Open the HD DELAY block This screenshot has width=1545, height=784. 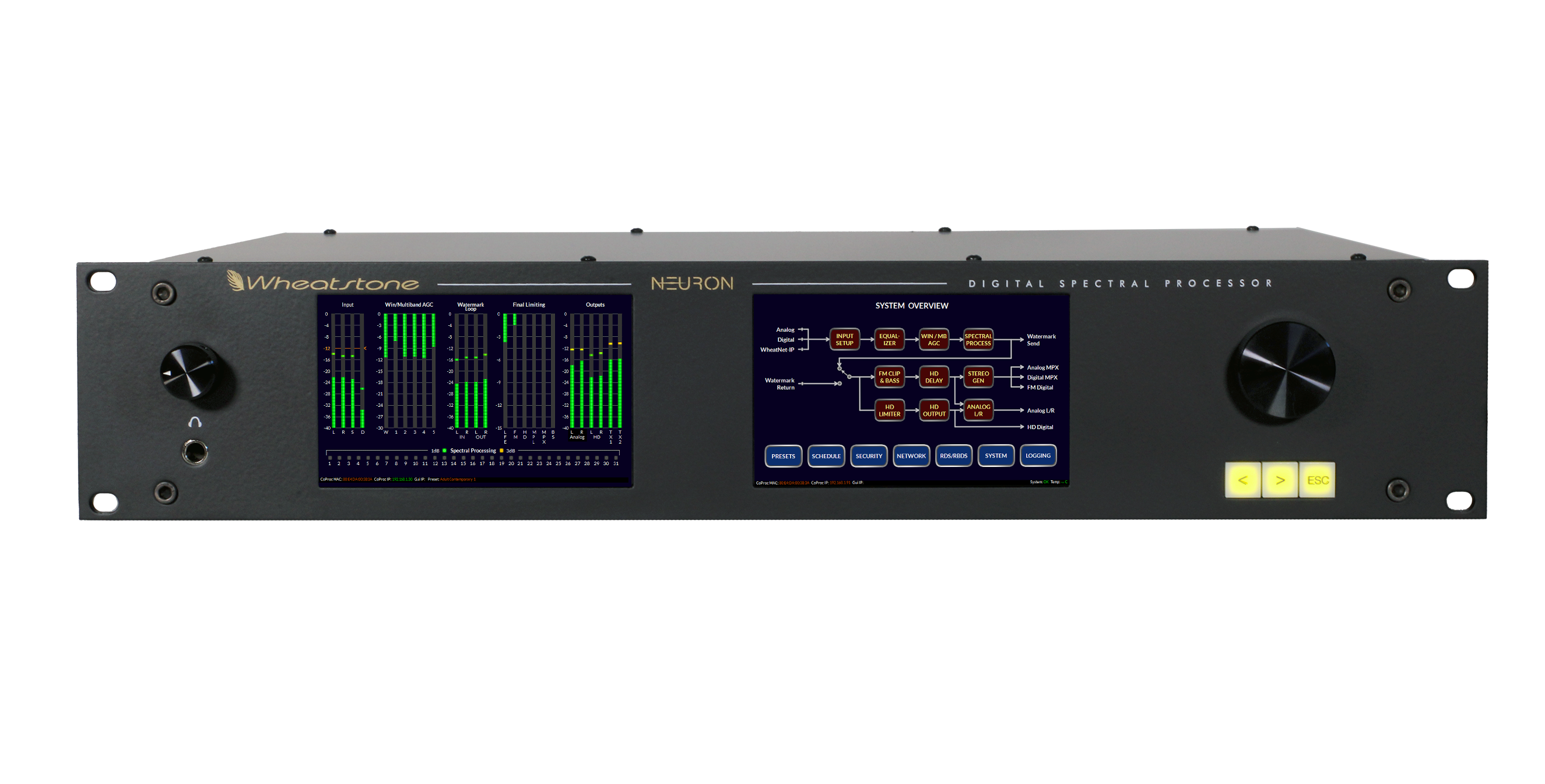click(933, 377)
